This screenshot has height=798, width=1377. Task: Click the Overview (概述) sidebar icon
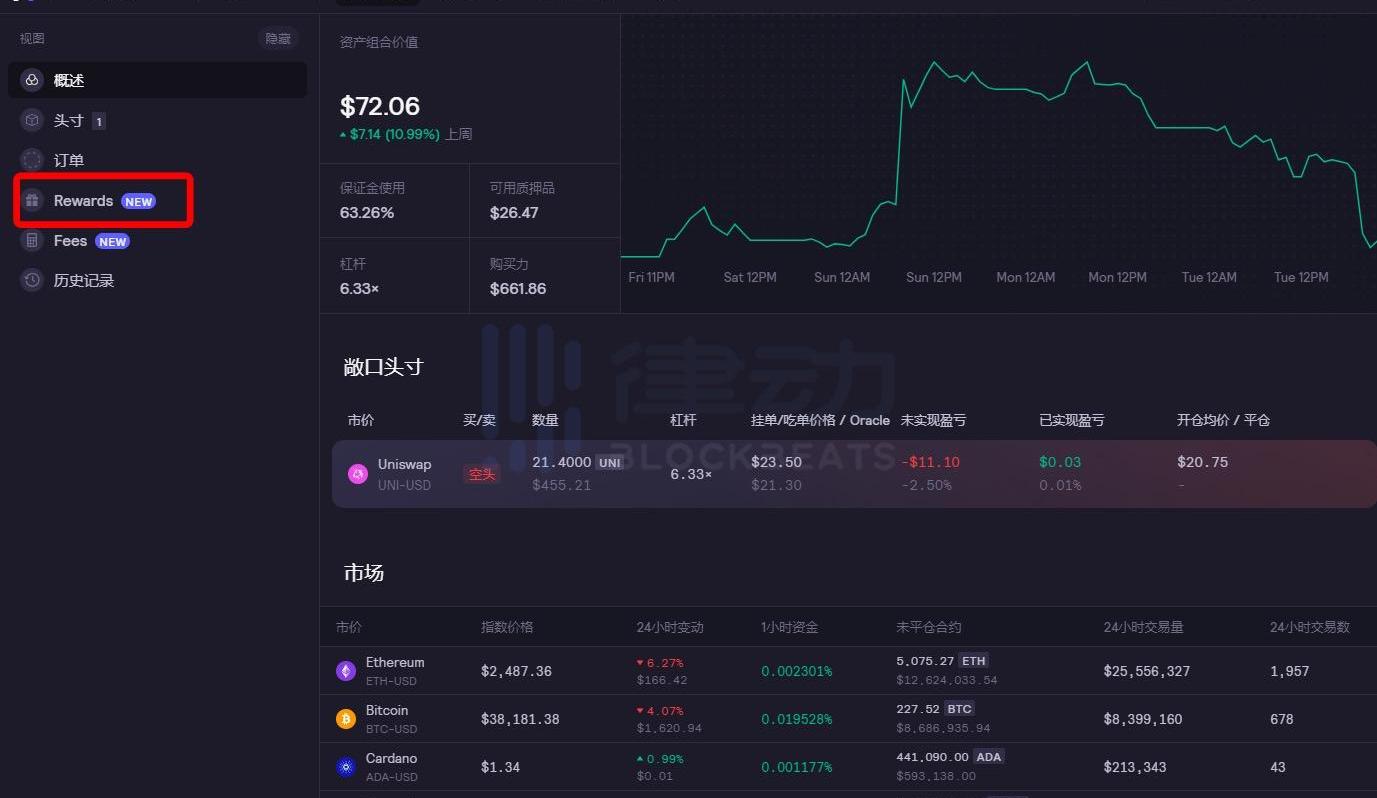32,80
